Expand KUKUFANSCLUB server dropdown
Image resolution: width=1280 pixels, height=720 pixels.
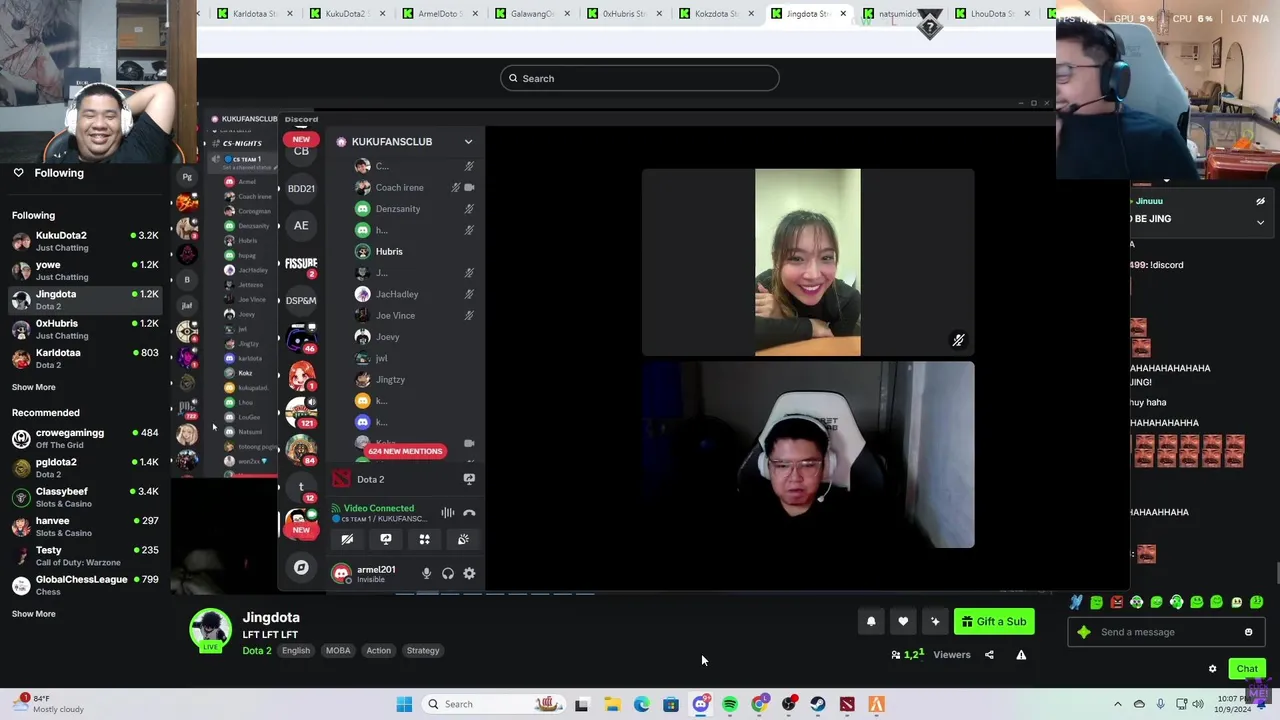468,142
